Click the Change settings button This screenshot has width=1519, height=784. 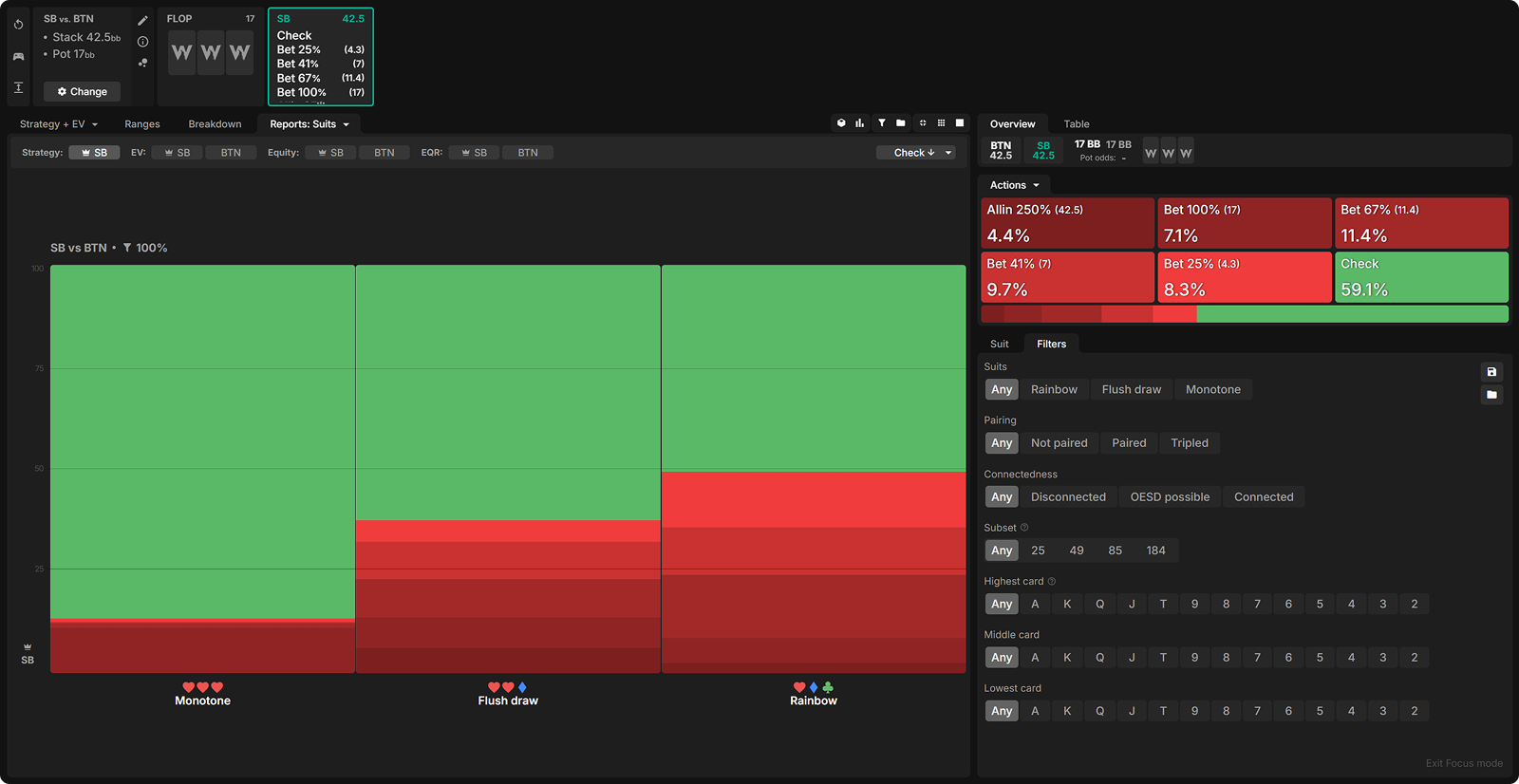pos(82,92)
